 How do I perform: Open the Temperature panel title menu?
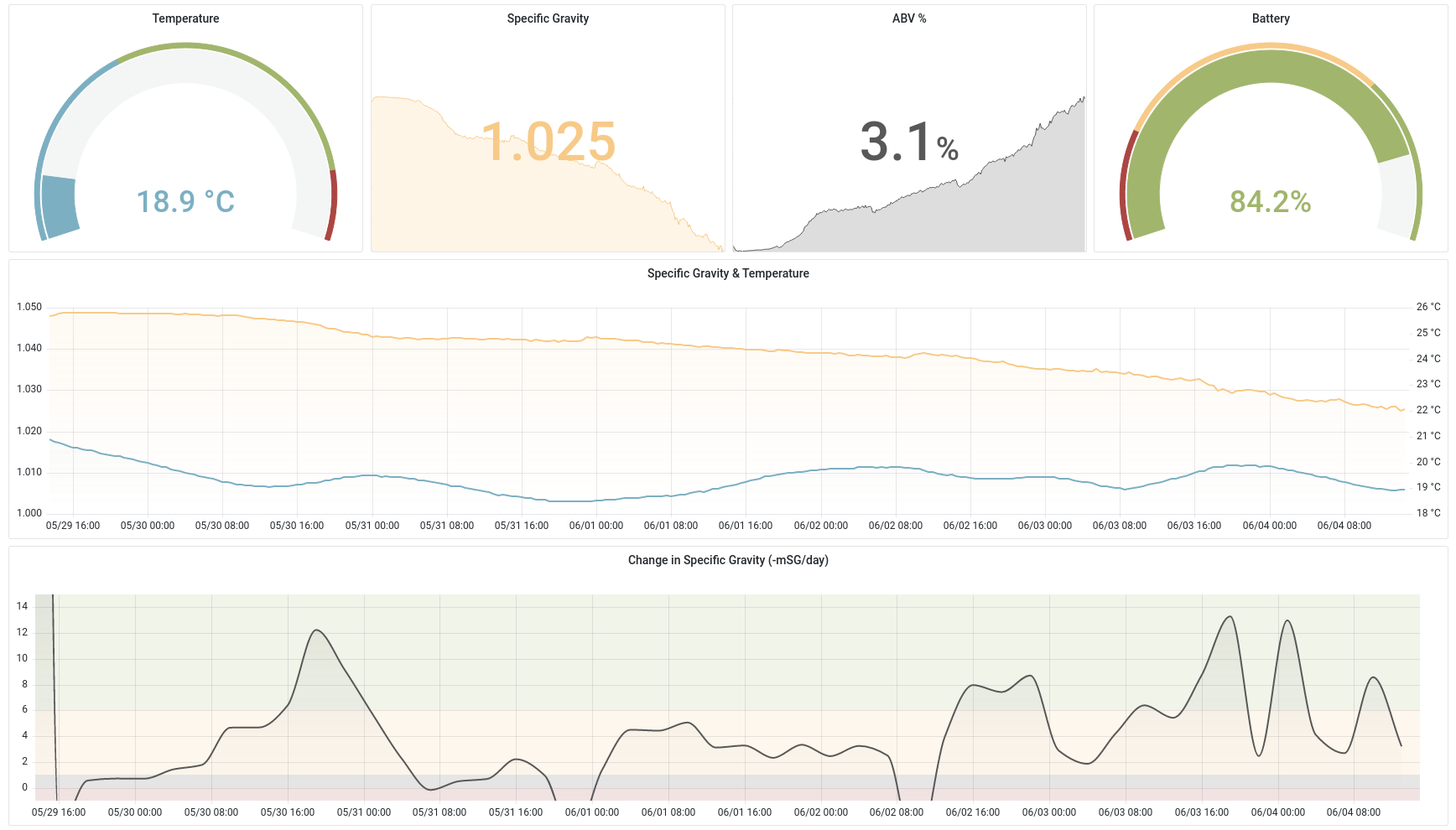(185, 18)
